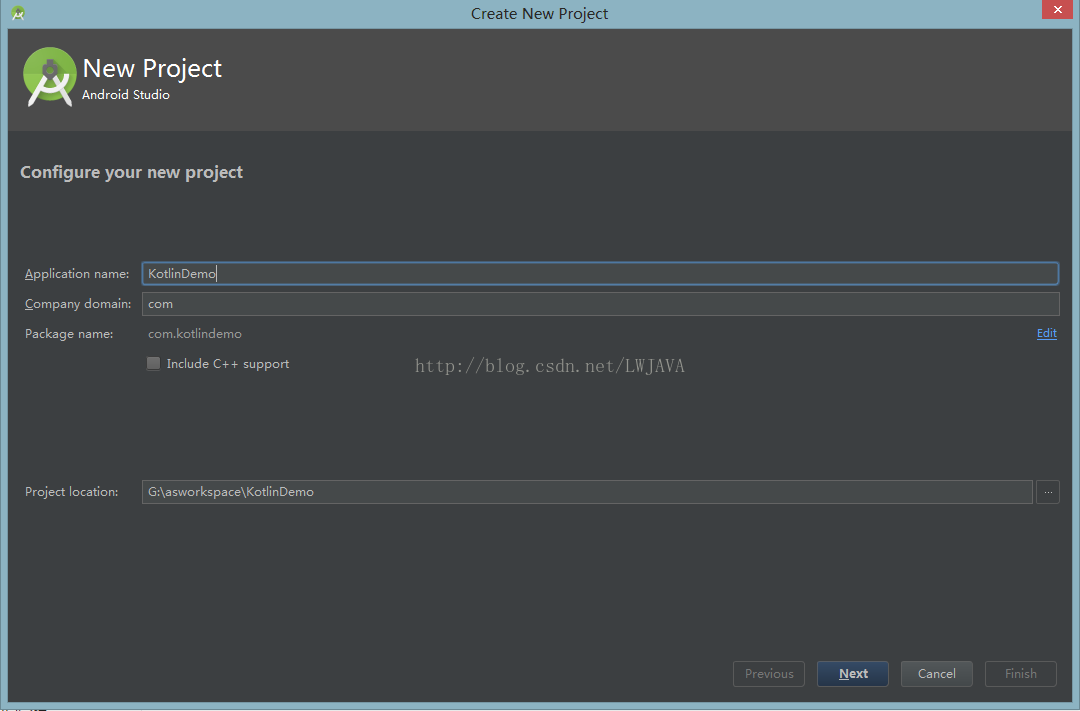
Task: Click inside the Company domain field
Action: click(600, 304)
